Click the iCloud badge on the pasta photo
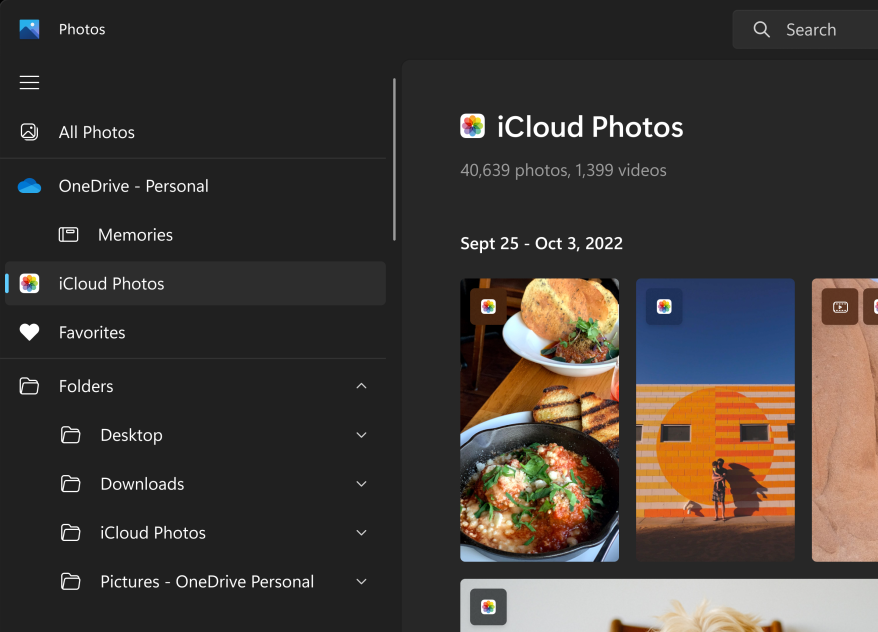Viewport: 878px width, 632px height. point(488,307)
